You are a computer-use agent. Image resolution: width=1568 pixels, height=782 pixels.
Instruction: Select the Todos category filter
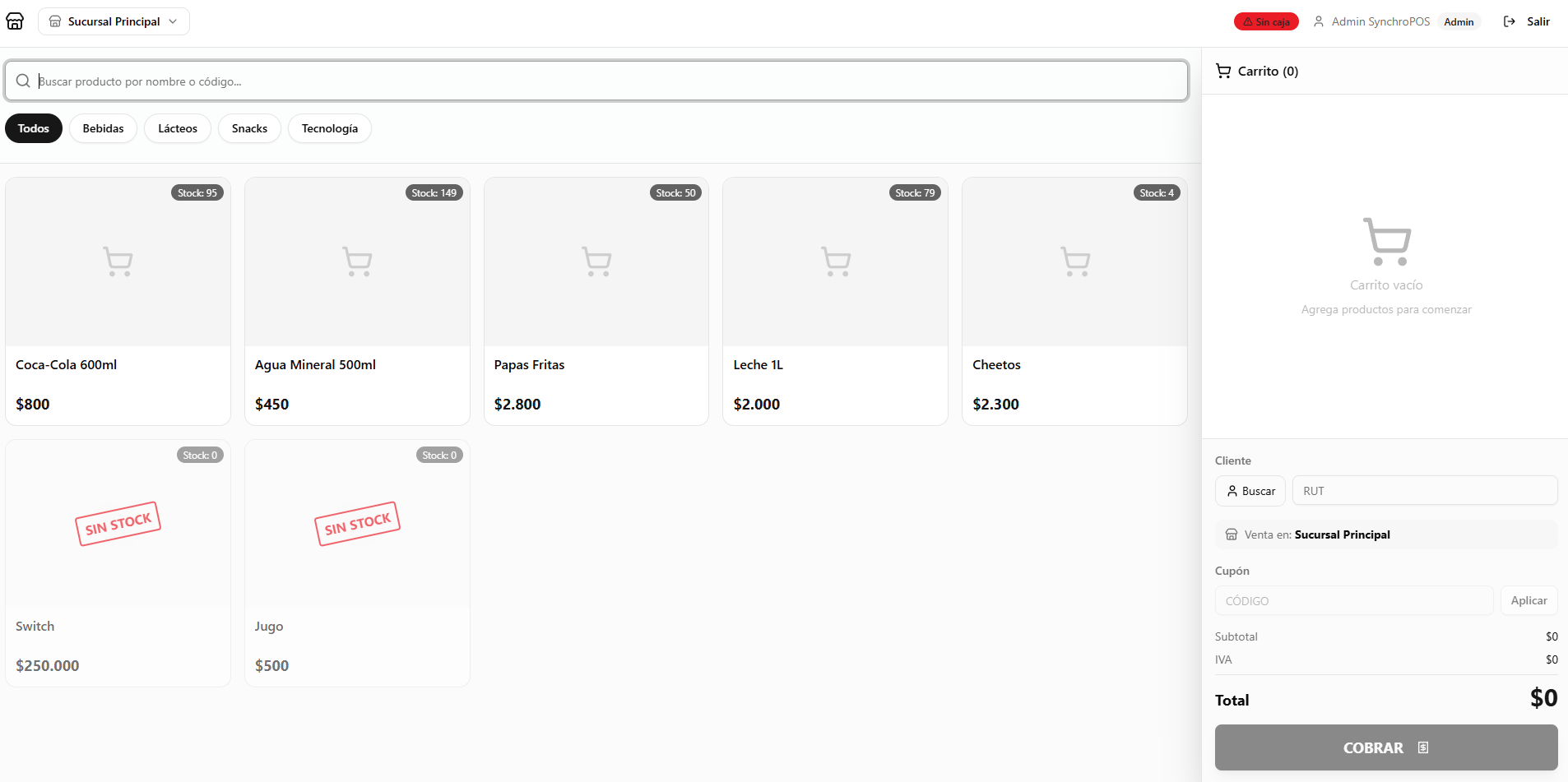(x=34, y=128)
